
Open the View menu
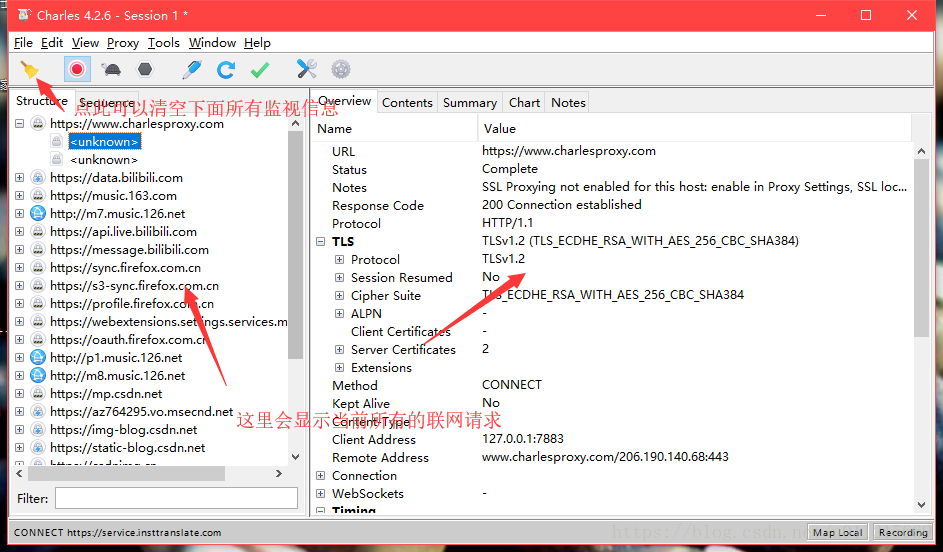[85, 43]
